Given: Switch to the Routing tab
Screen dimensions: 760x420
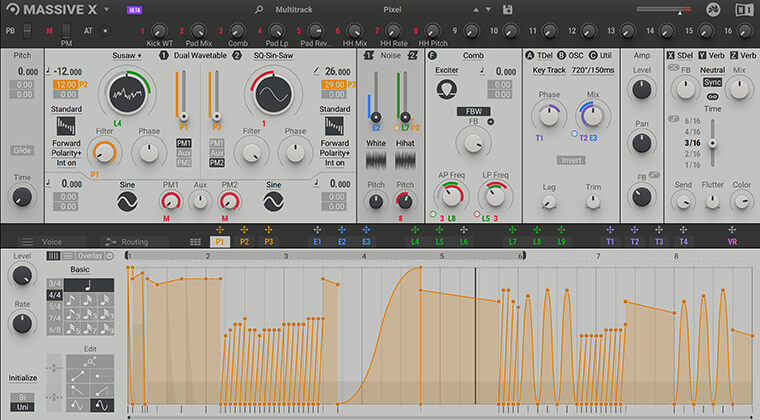Looking at the screenshot, I should click(x=133, y=242).
